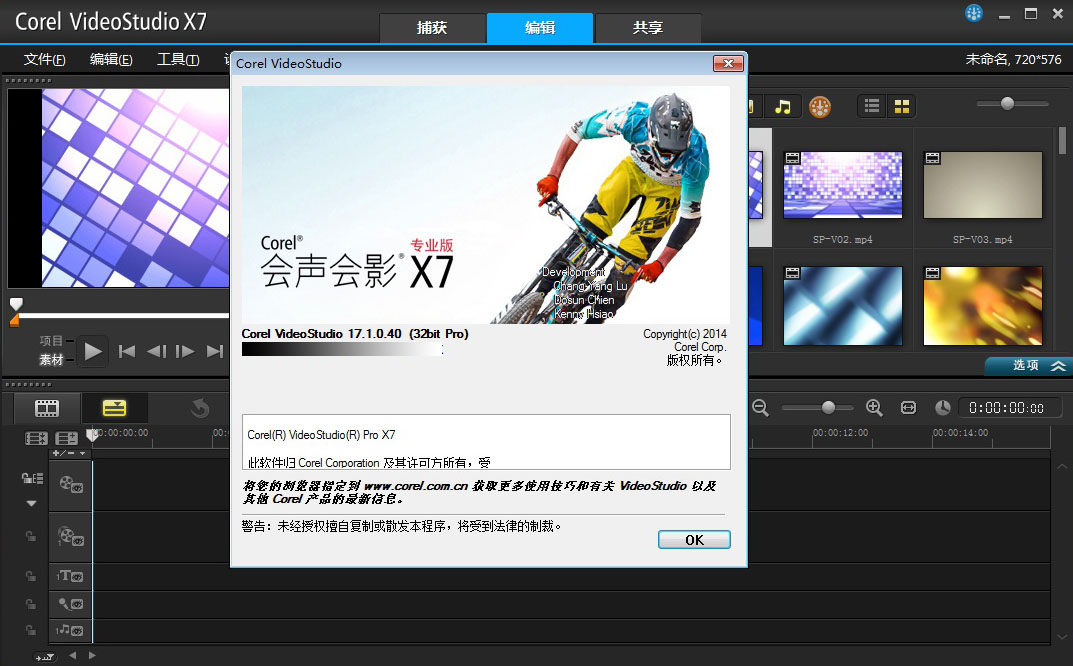Select the SP-V03.mp4 thumbnail
Screen dimensions: 1073x666
coord(983,185)
